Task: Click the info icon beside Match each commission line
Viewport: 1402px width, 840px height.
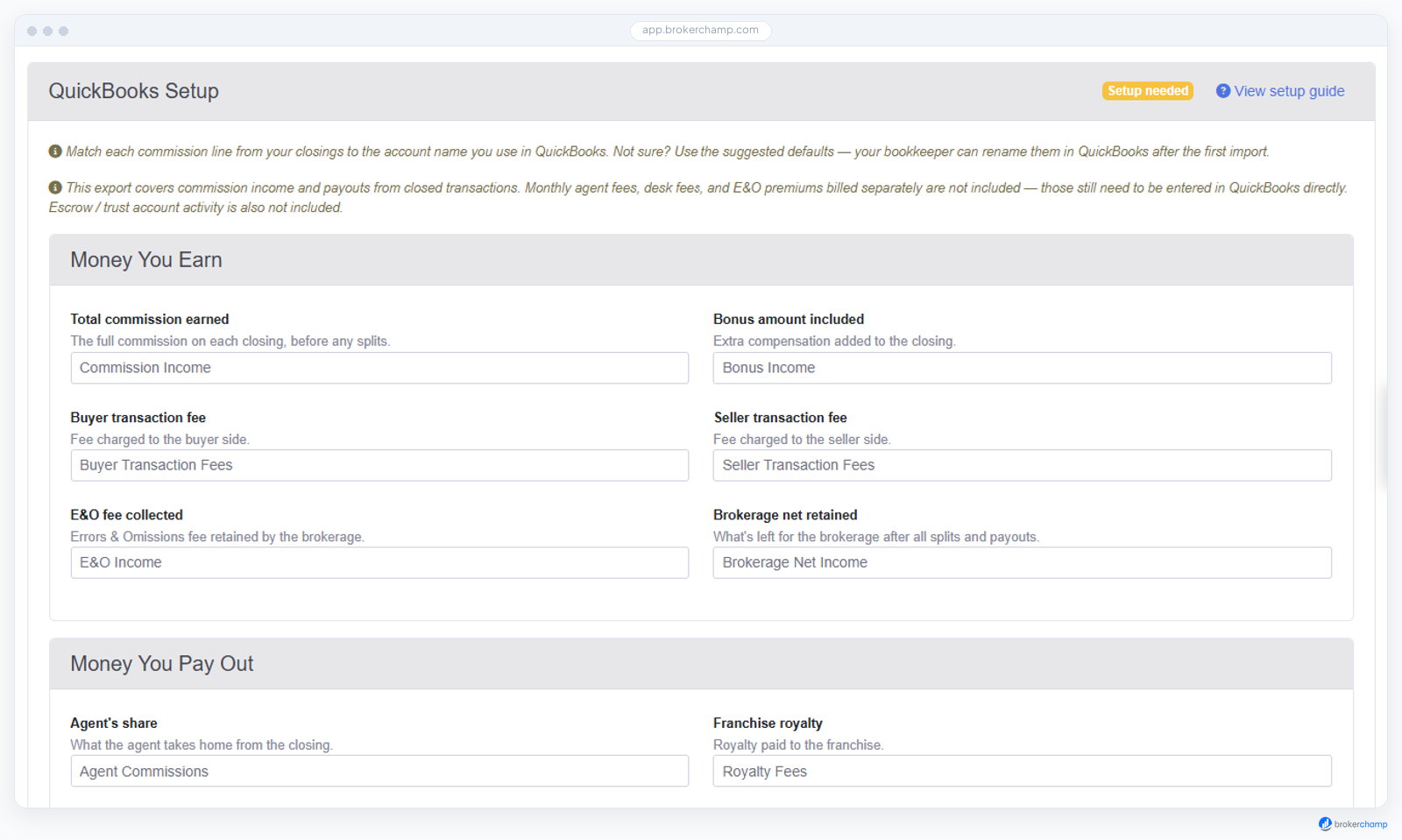Action: coord(55,152)
